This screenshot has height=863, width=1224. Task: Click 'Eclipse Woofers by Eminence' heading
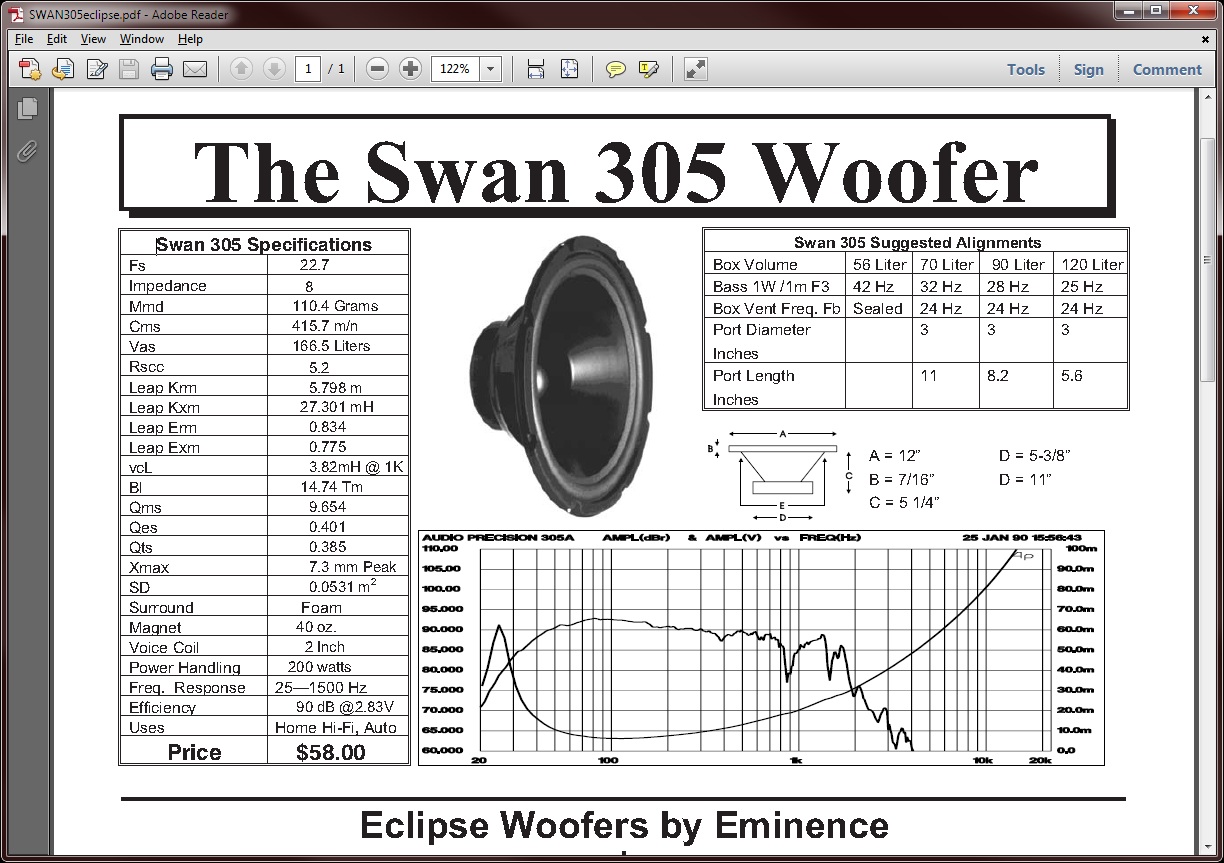(624, 825)
